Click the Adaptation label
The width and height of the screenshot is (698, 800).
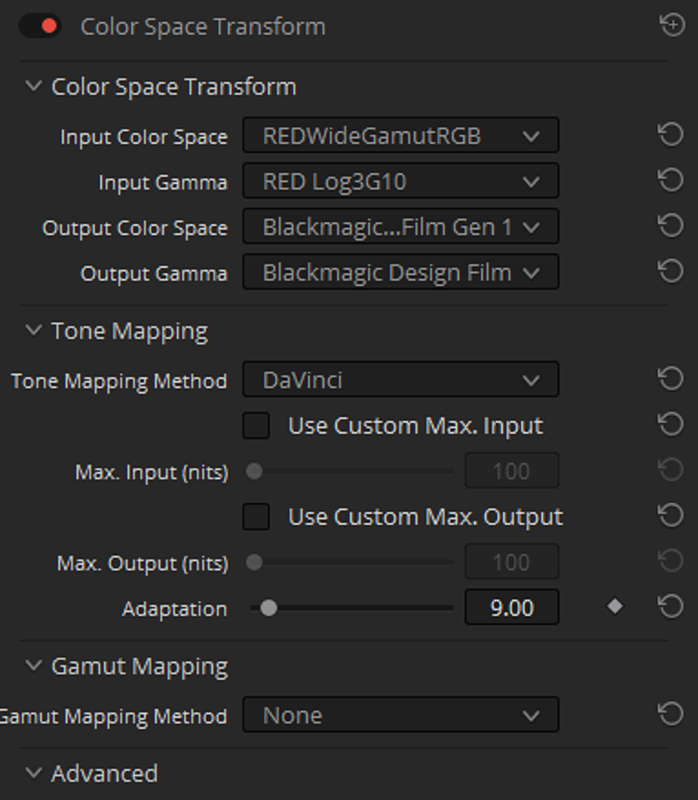174,609
